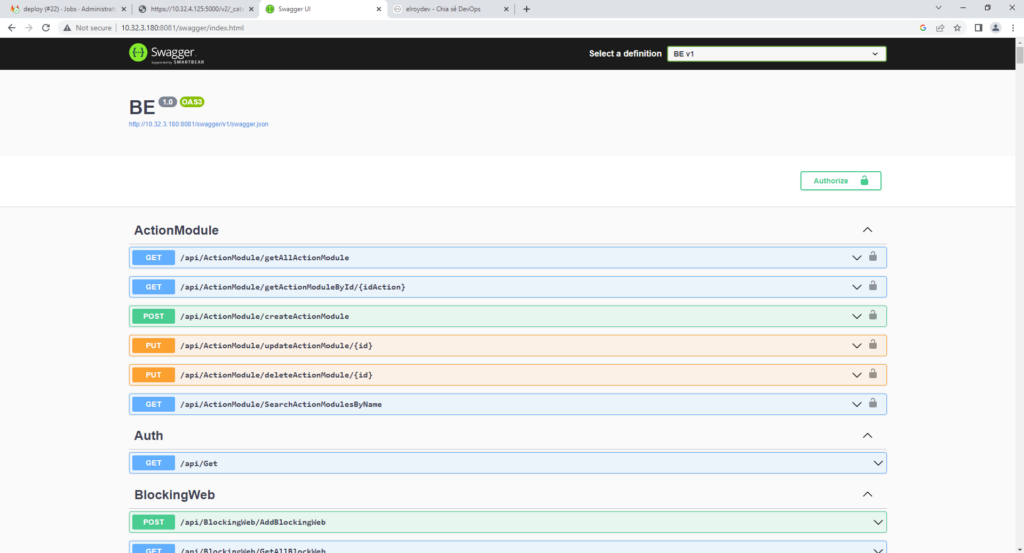Click the Not secure warning icon

67,27
